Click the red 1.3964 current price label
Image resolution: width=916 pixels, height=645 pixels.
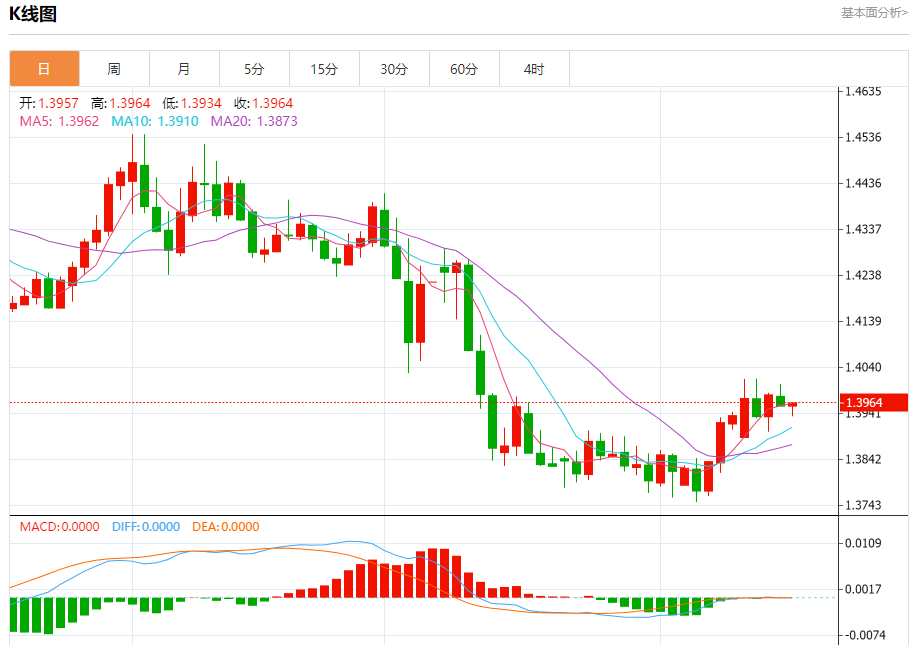pos(873,403)
